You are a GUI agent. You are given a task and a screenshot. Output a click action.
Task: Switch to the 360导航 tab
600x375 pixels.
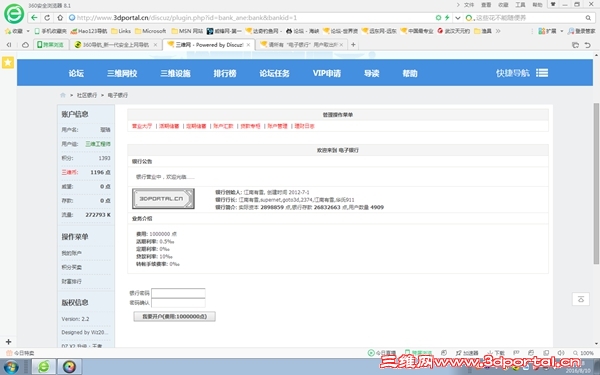pyautogui.click(x=116, y=45)
